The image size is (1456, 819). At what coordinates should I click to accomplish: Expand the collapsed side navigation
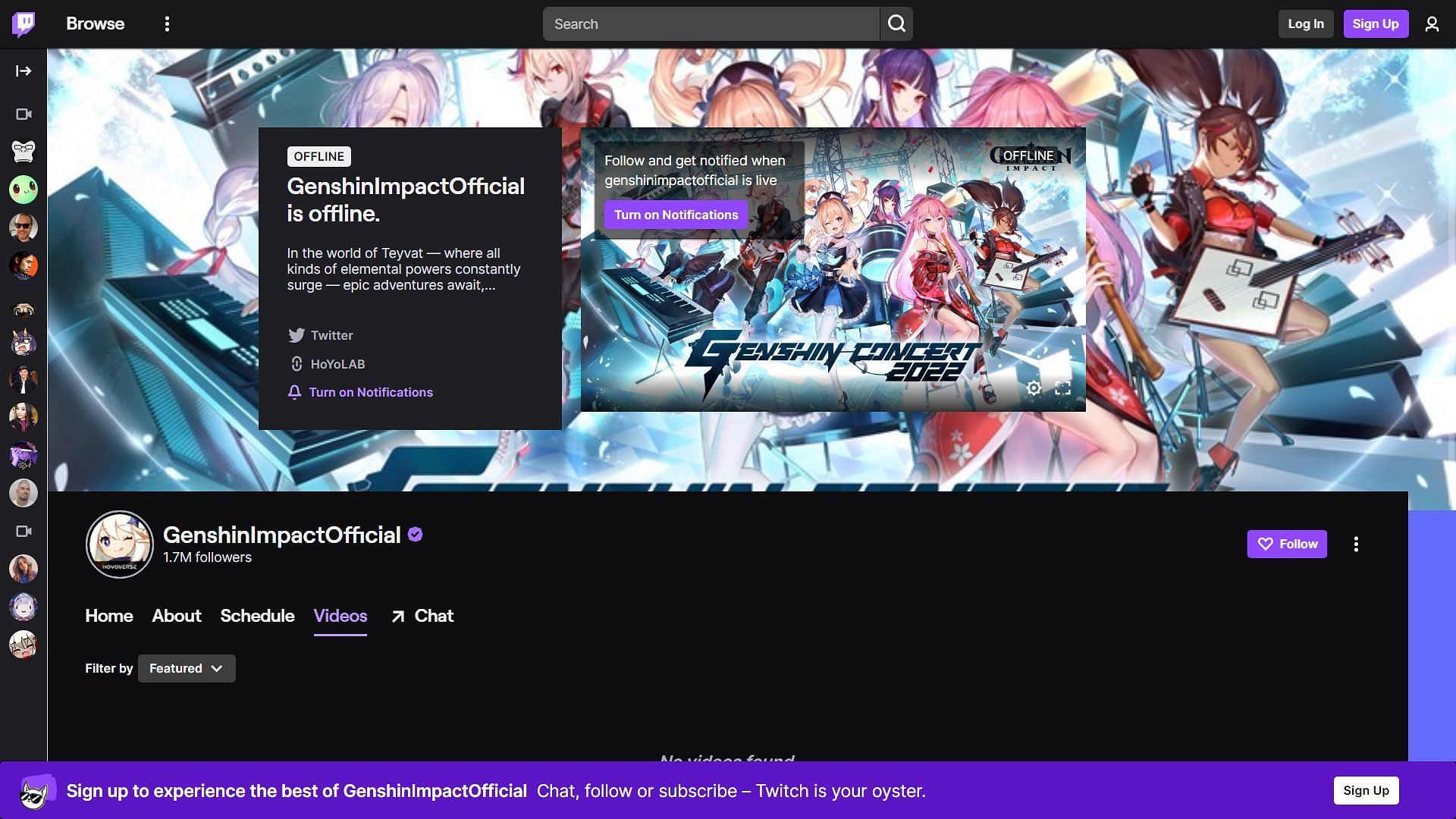point(24,71)
